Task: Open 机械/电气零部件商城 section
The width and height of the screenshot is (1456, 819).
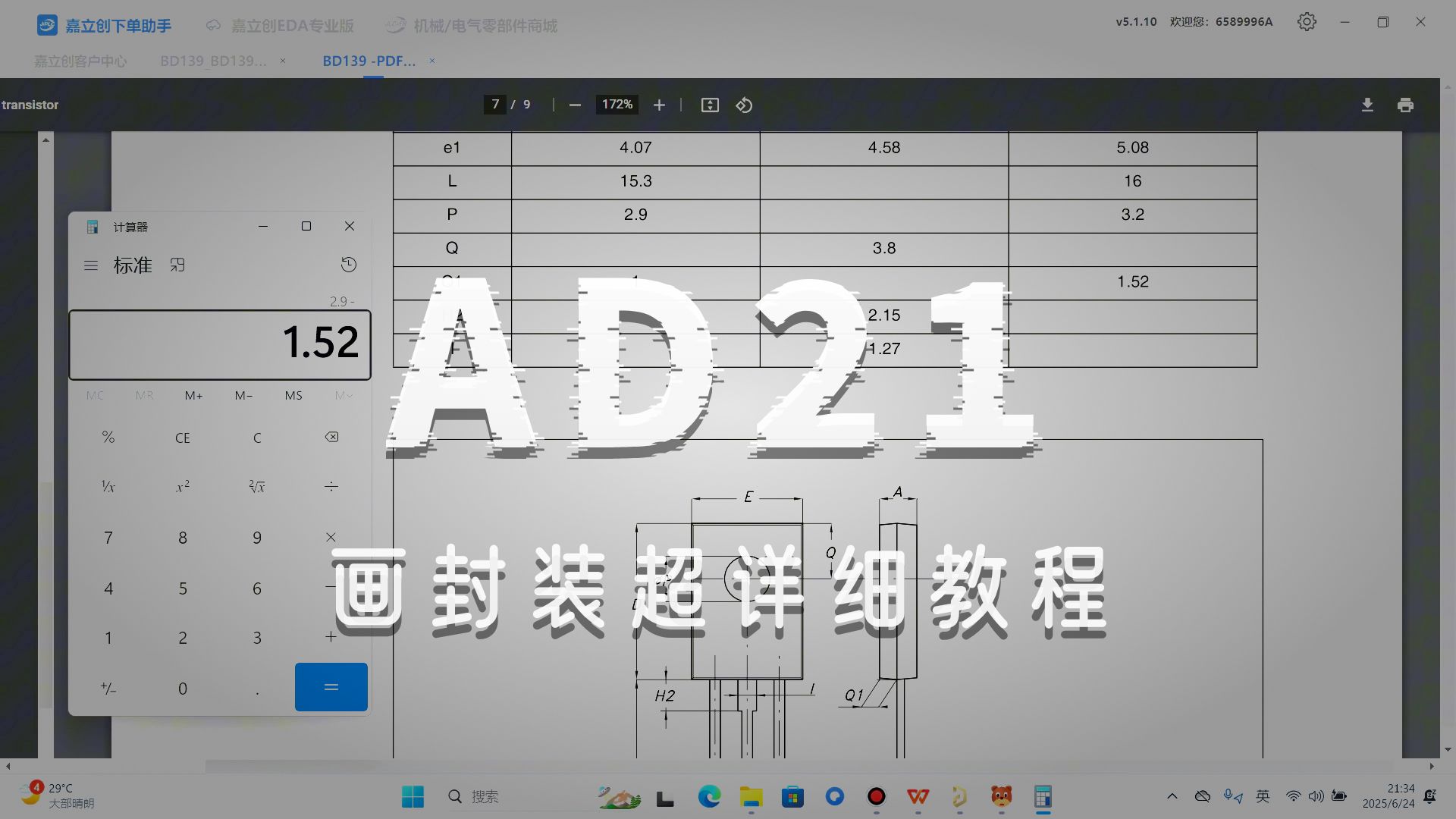Action: point(471,26)
